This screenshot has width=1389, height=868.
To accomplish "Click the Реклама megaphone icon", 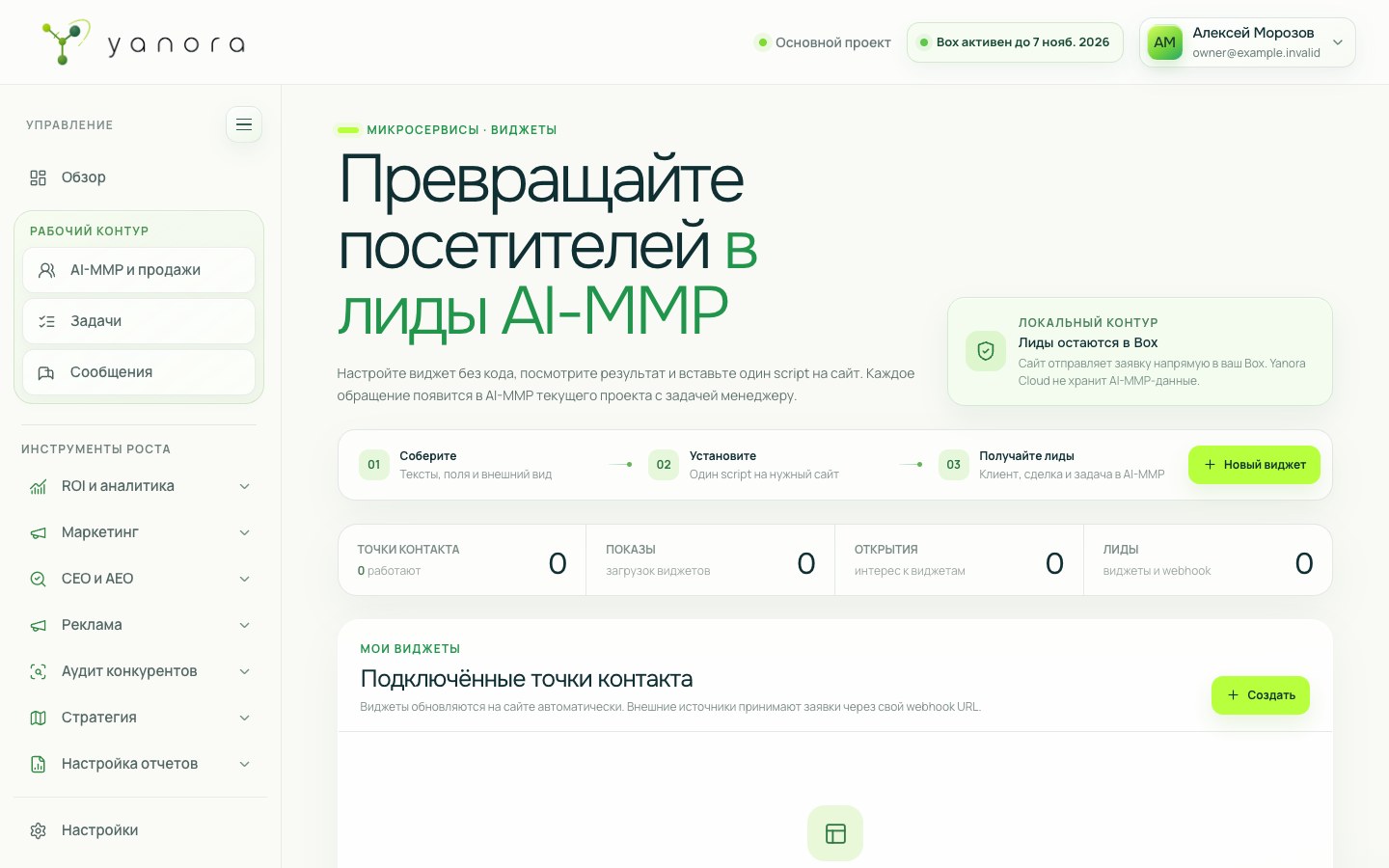I will (39, 625).
